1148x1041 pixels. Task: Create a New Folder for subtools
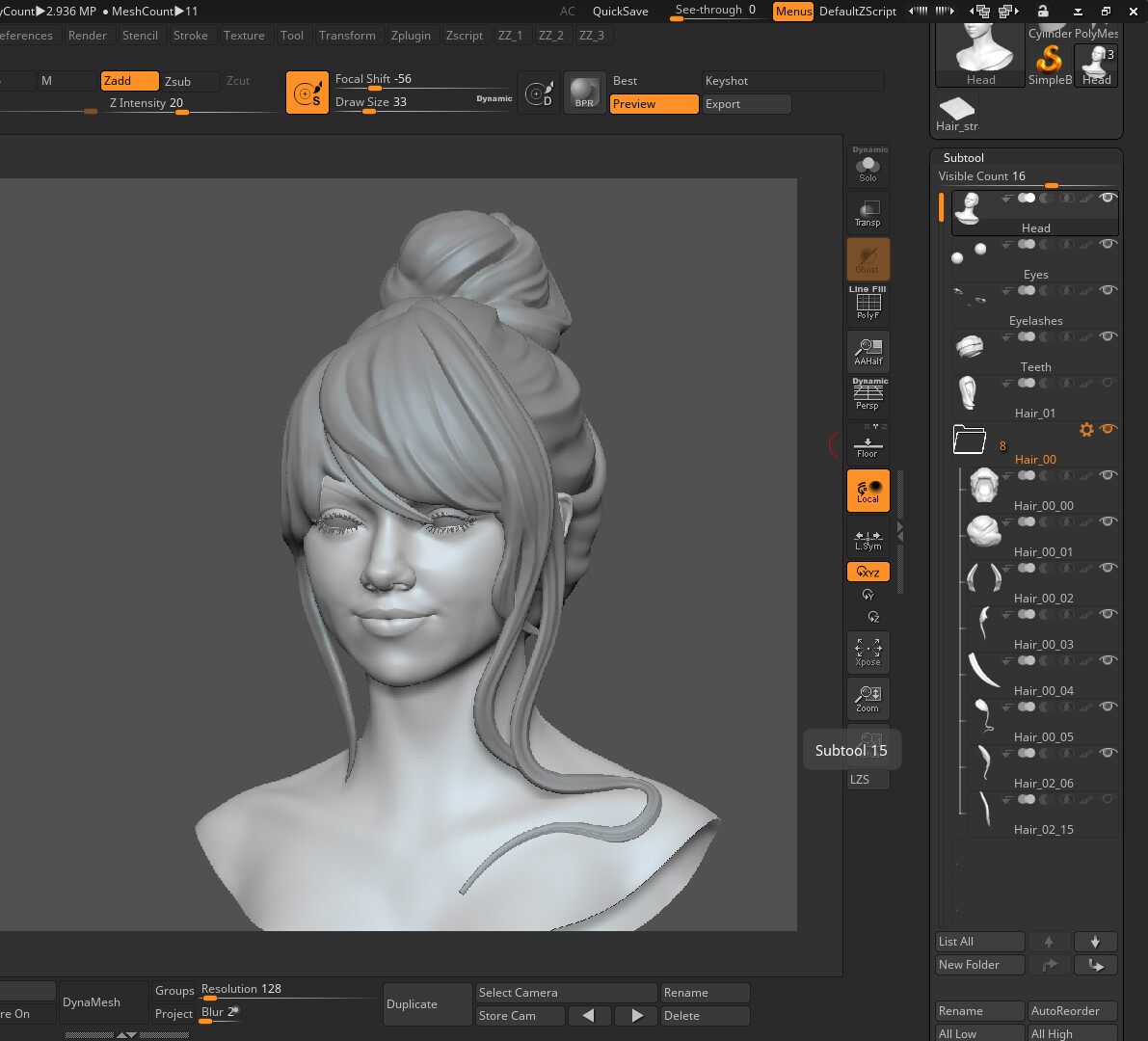pyautogui.click(x=979, y=964)
